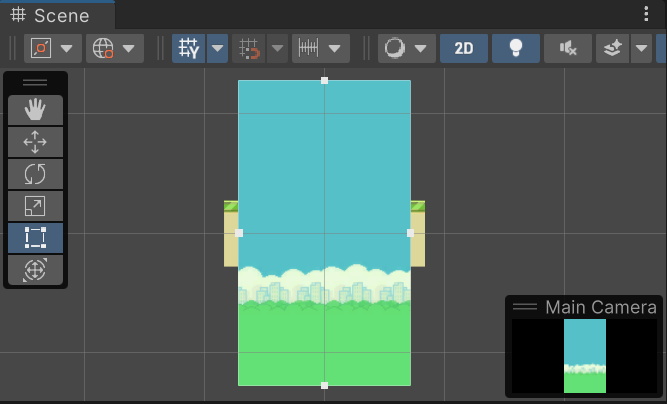Viewport: 667px width, 404px height.
Task: Click the top-center rect handle of the background
Action: click(x=324, y=80)
